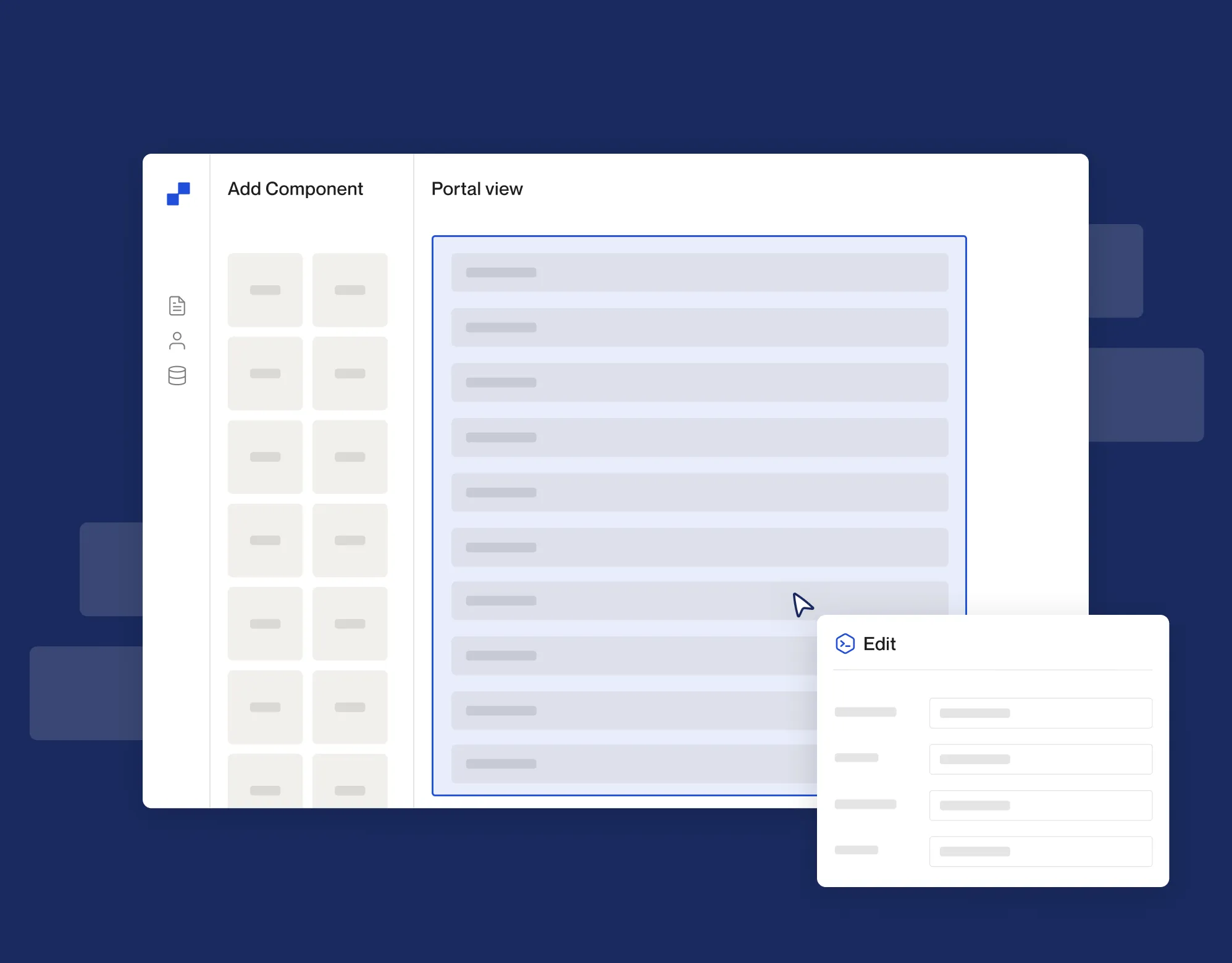Select top-left component tile under Add Component
Image resolution: width=1232 pixels, height=963 pixels.
tap(265, 290)
